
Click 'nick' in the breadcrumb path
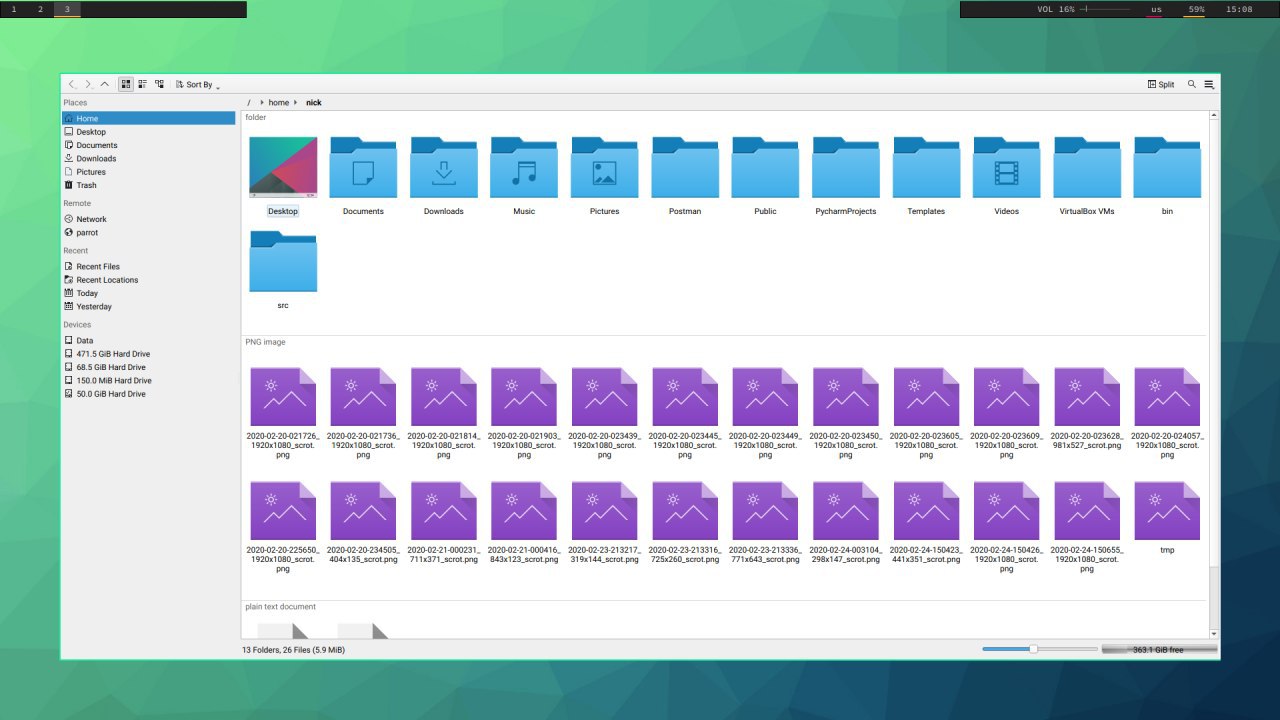314,103
